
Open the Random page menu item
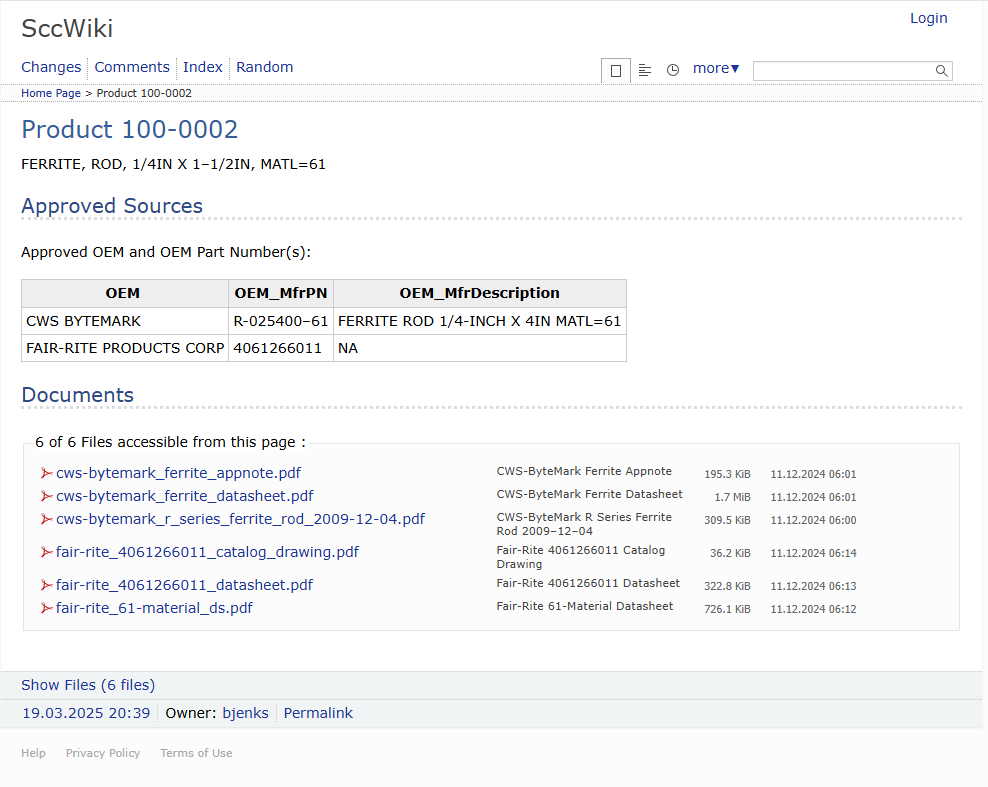pyautogui.click(x=265, y=67)
